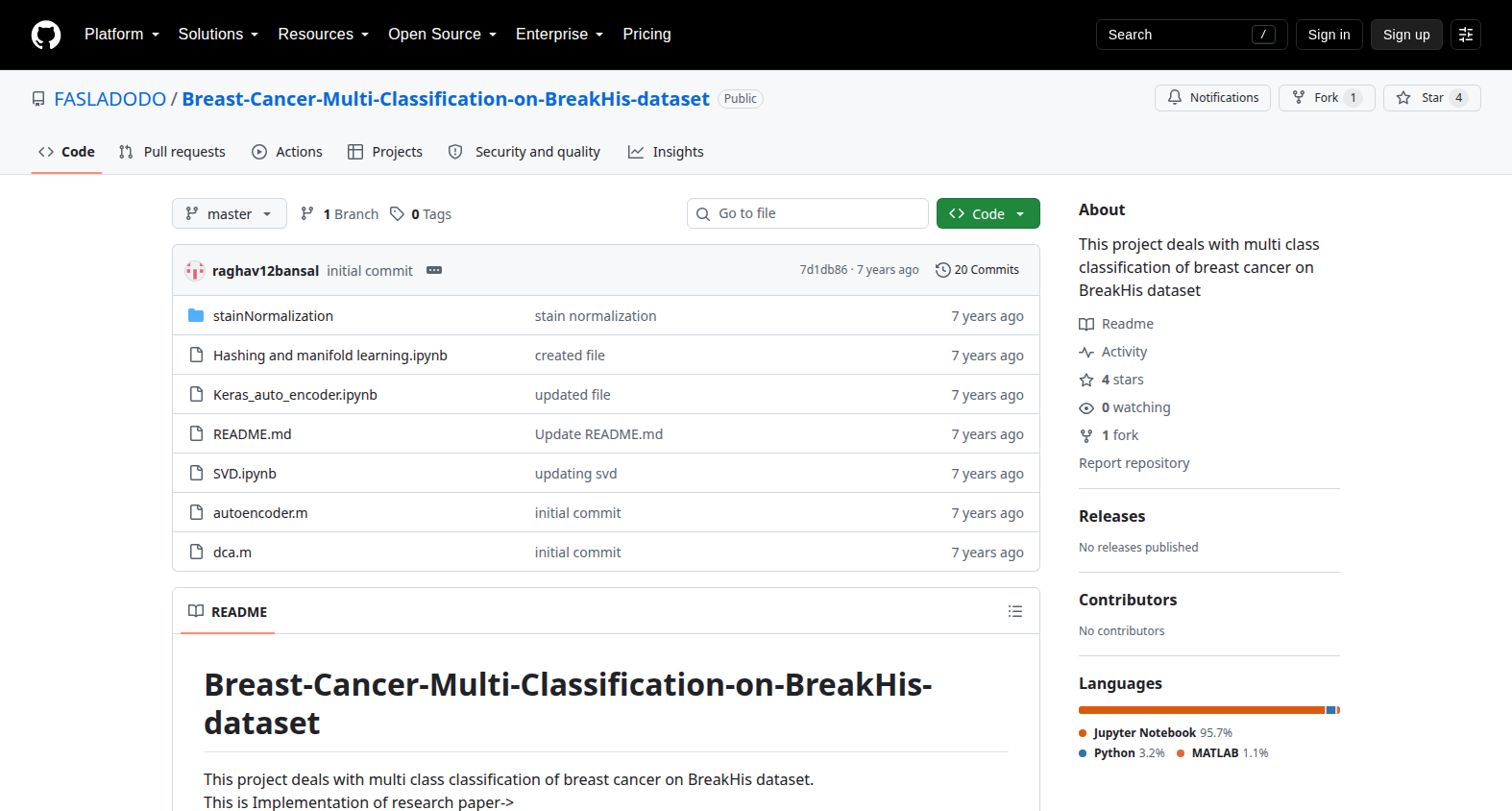Switch to Security and quality tab
The image size is (1512, 811).
(x=524, y=152)
